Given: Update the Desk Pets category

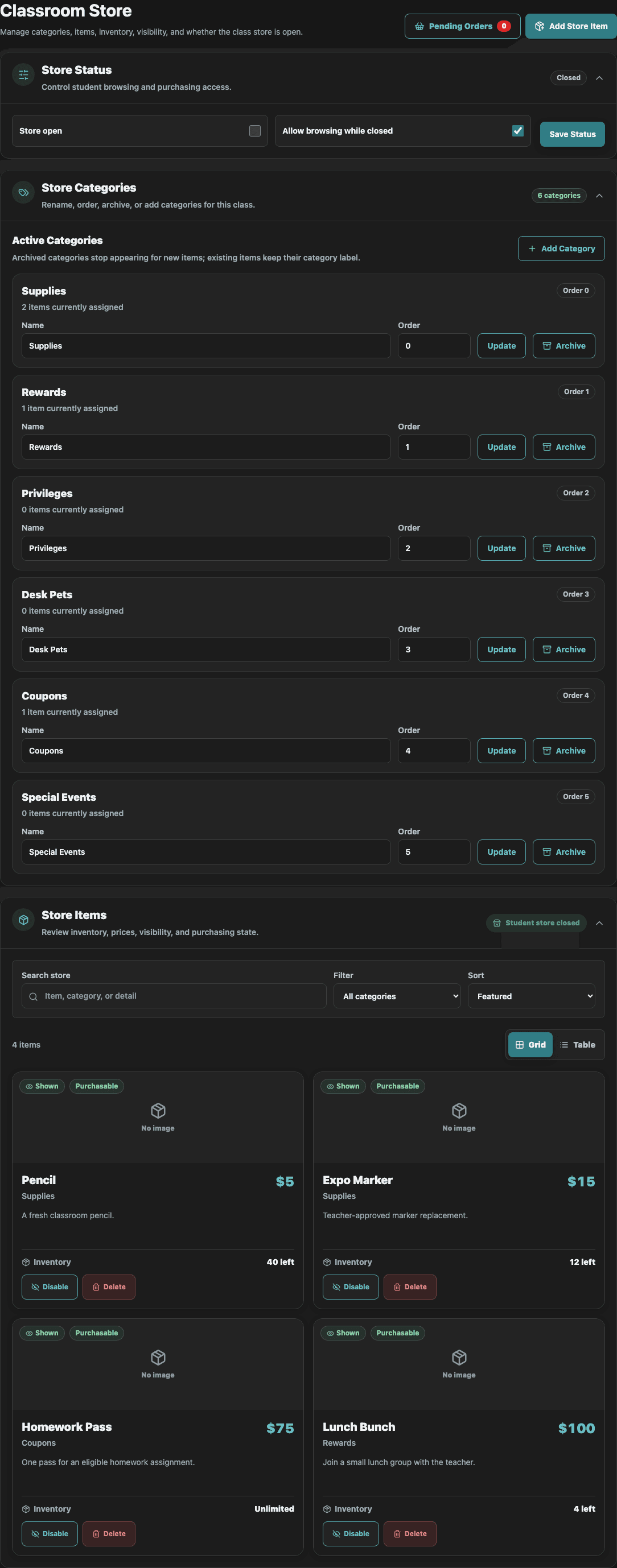Looking at the screenshot, I should click(501, 649).
